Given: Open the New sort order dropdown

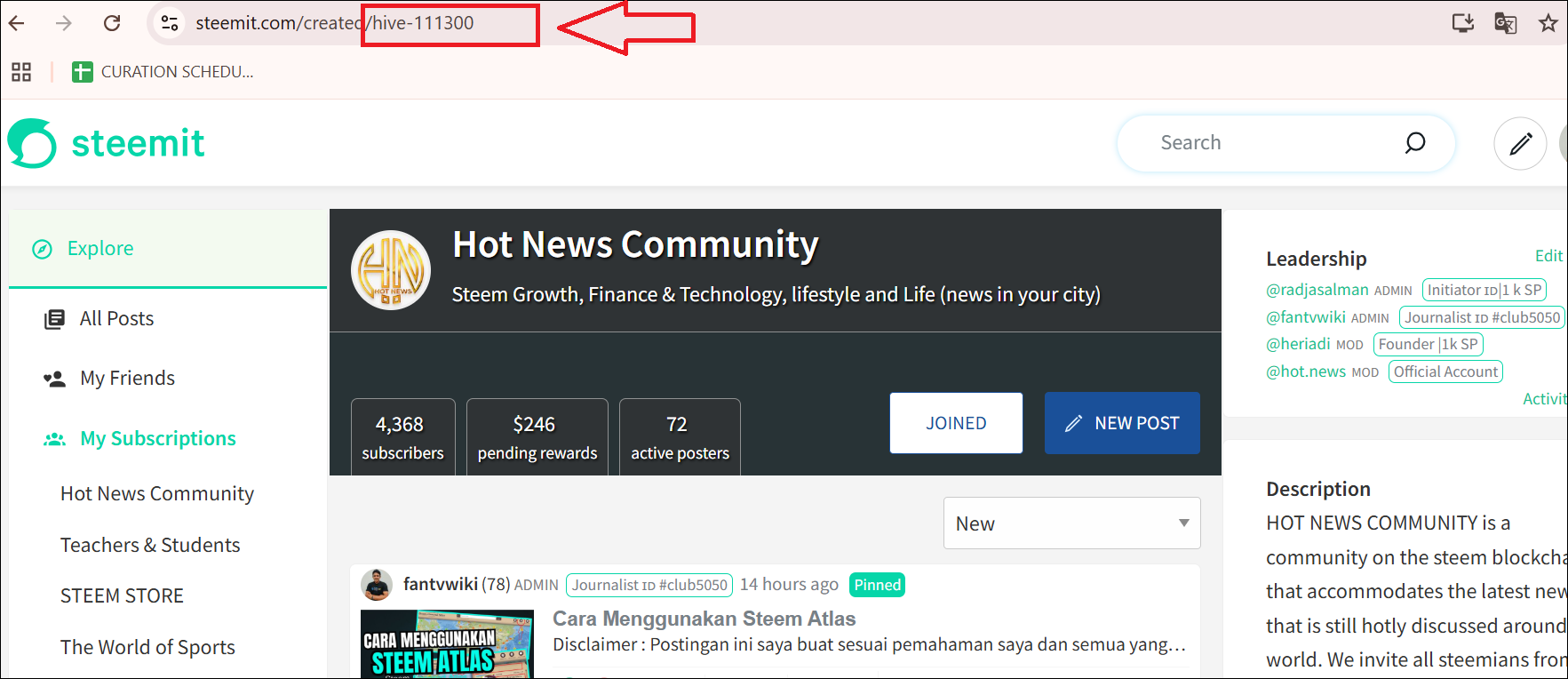Looking at the screenshot, I should (1071, 523).
